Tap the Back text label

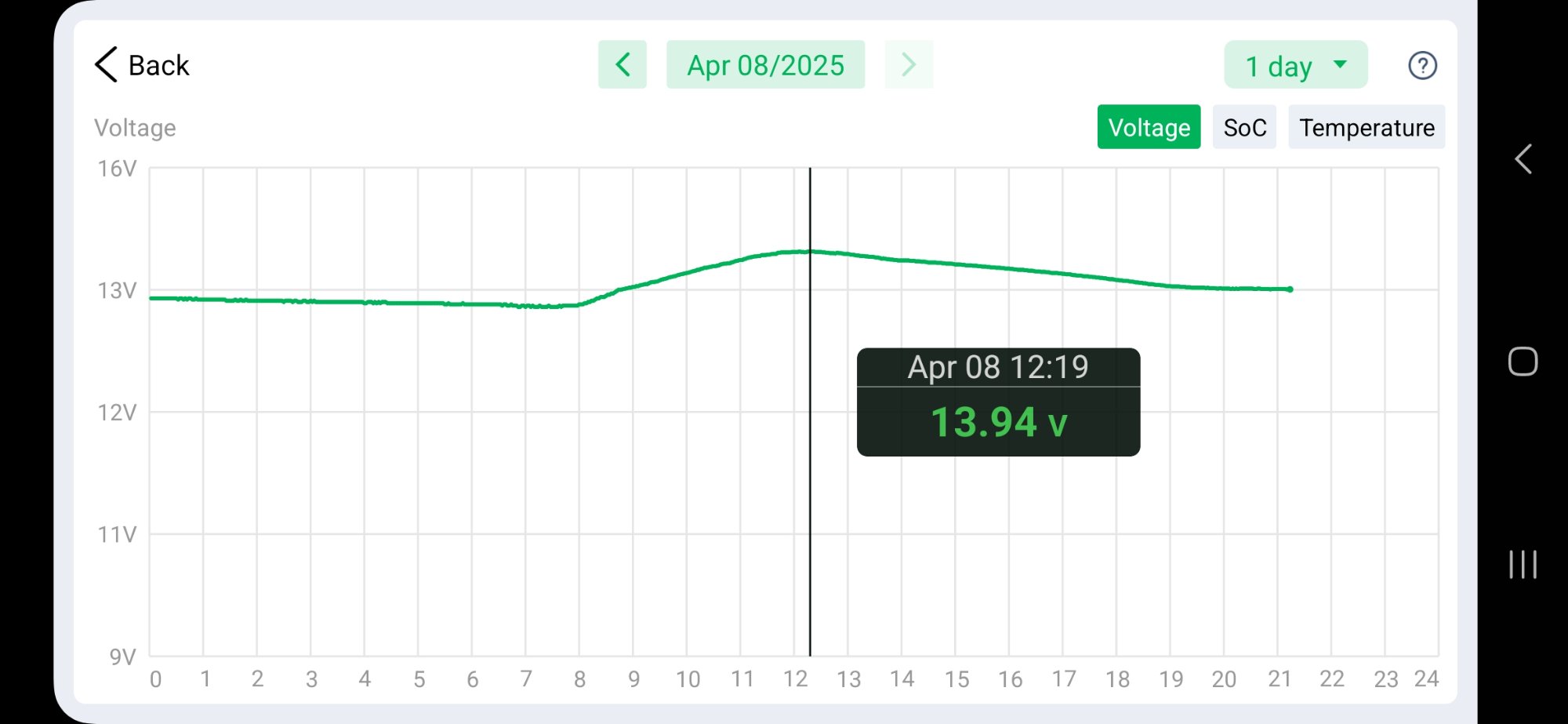pyautogui.click(x=159, y=65)
